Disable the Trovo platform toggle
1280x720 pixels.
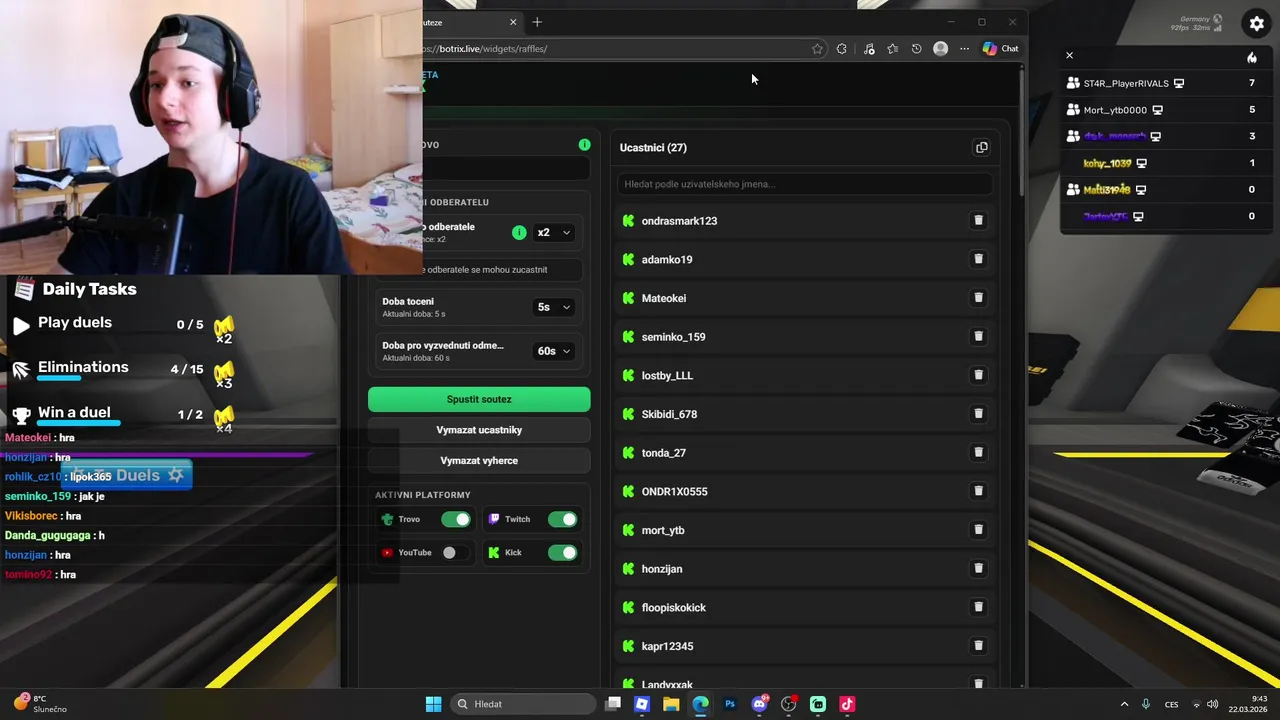(x=456, y=519)
